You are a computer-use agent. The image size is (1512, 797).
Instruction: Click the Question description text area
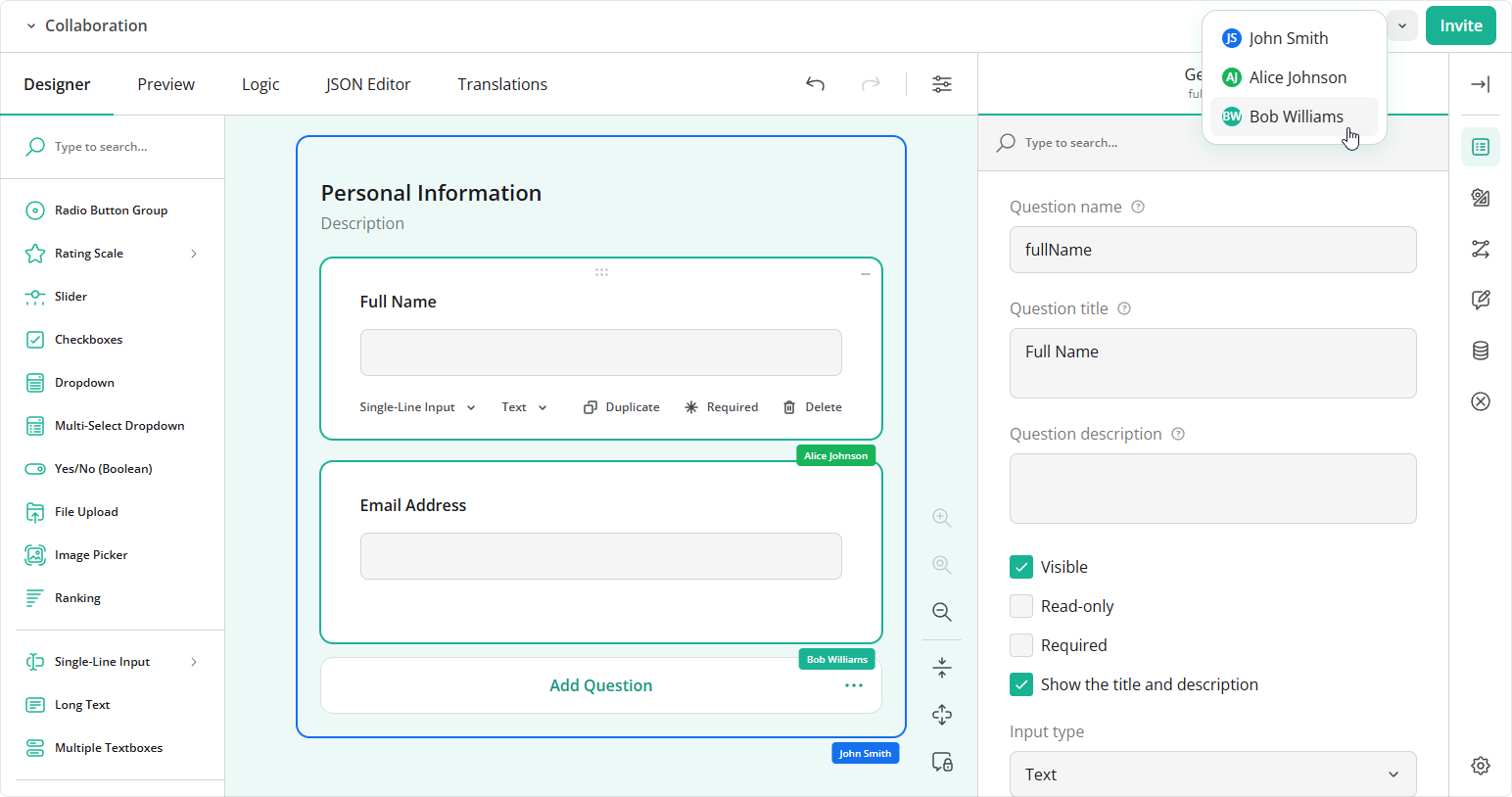click(1212, 489)
